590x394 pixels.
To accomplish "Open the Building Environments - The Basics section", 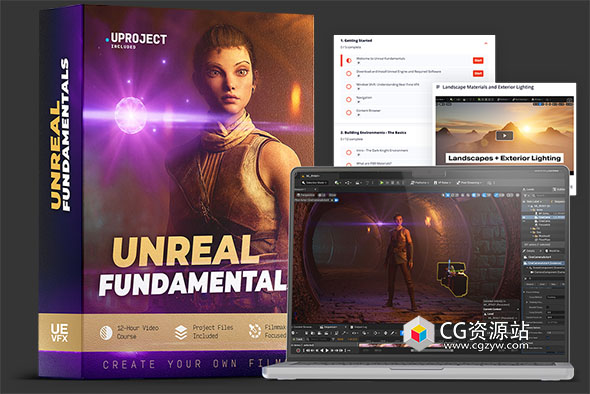I will (373, 133).
